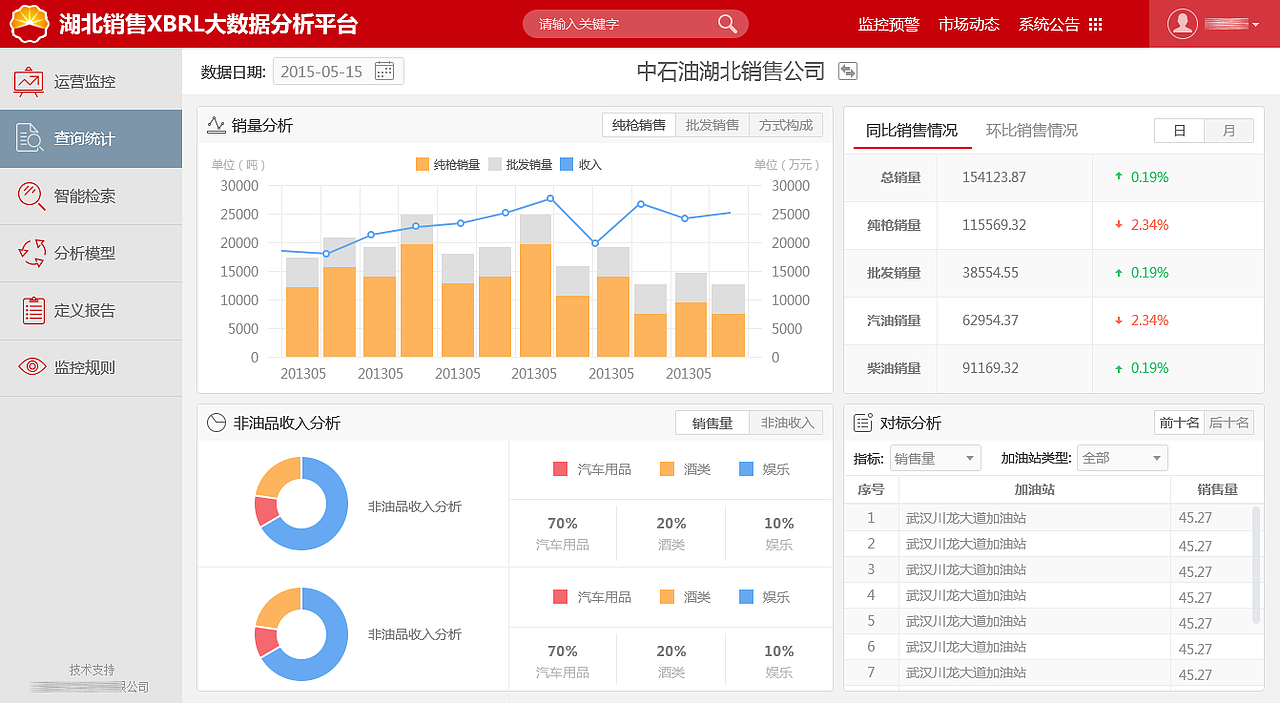Open 查询统计 in the sidebar
The image size is (1280, 703).
[91, 139]
